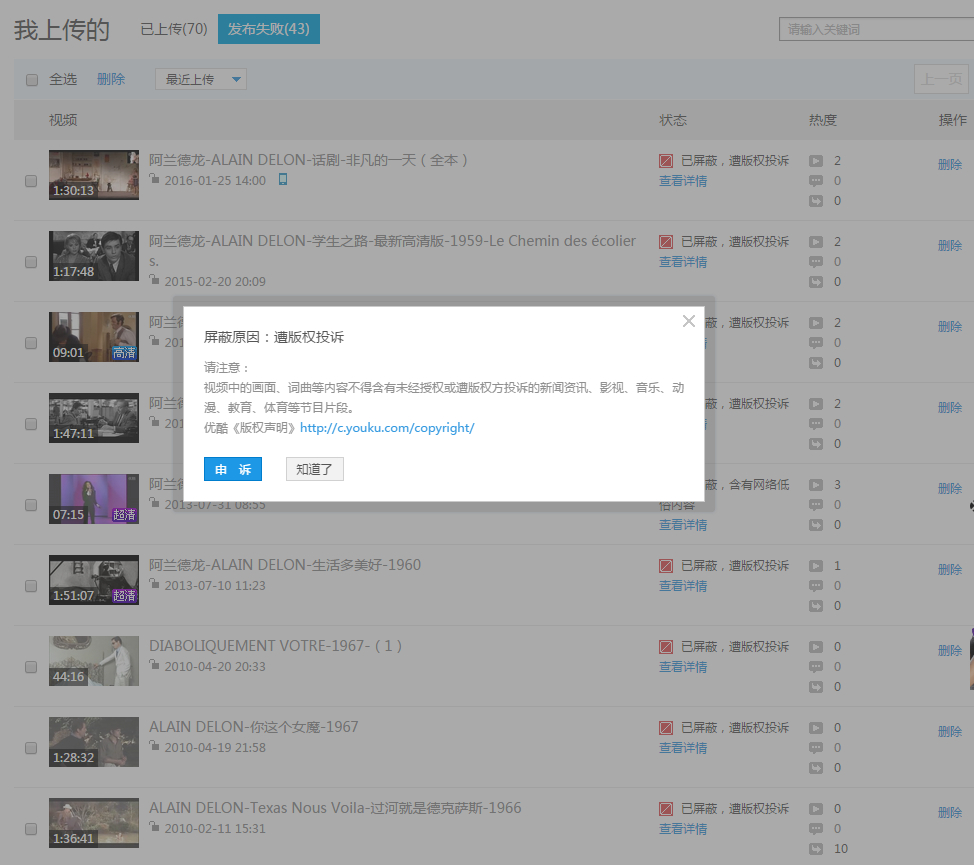Open the 1:30:13 video thumbnail
Viewport: 974px width, 865px height.
(x=94, y=175)
